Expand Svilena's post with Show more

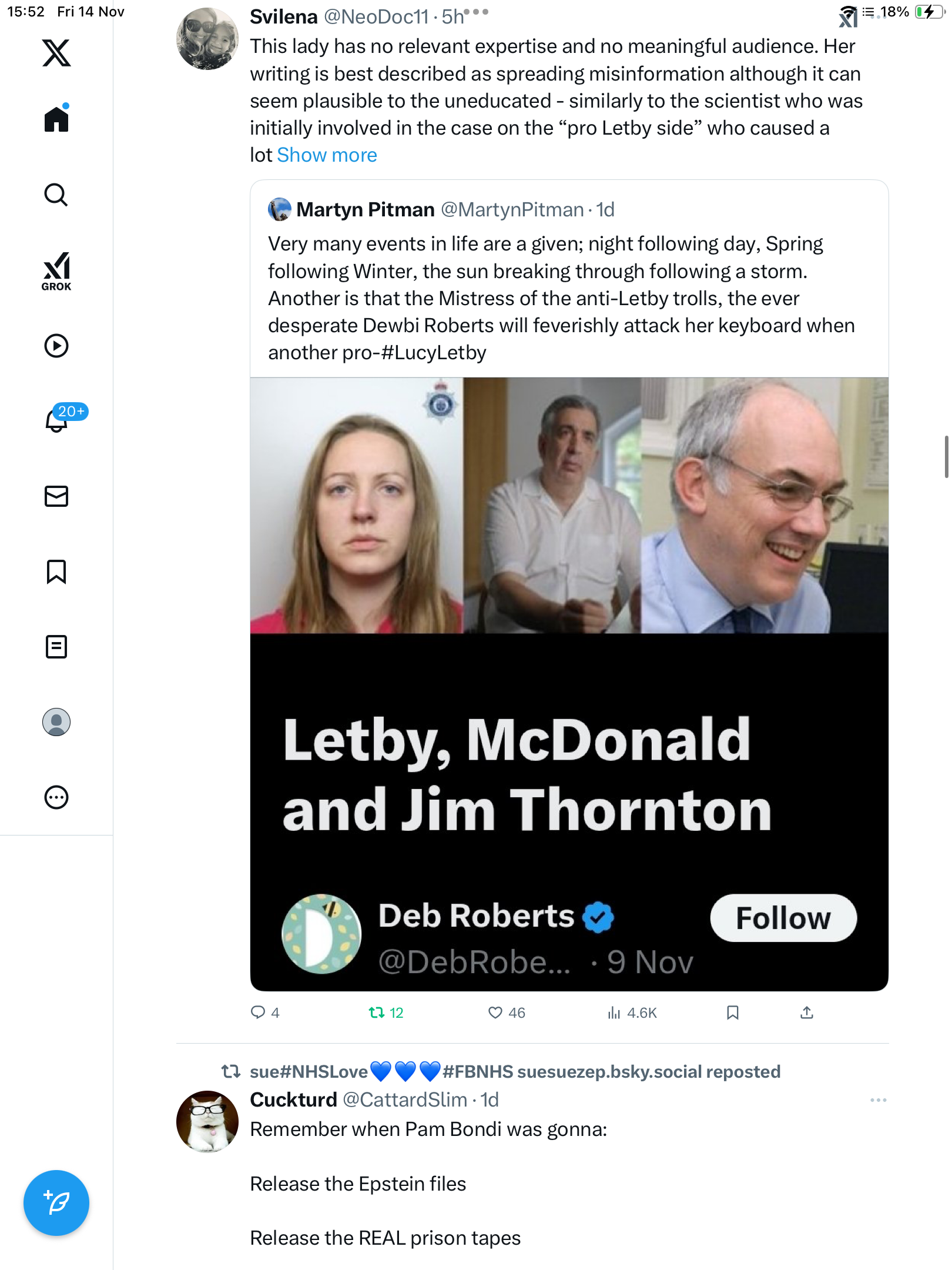tap(327, 155)
